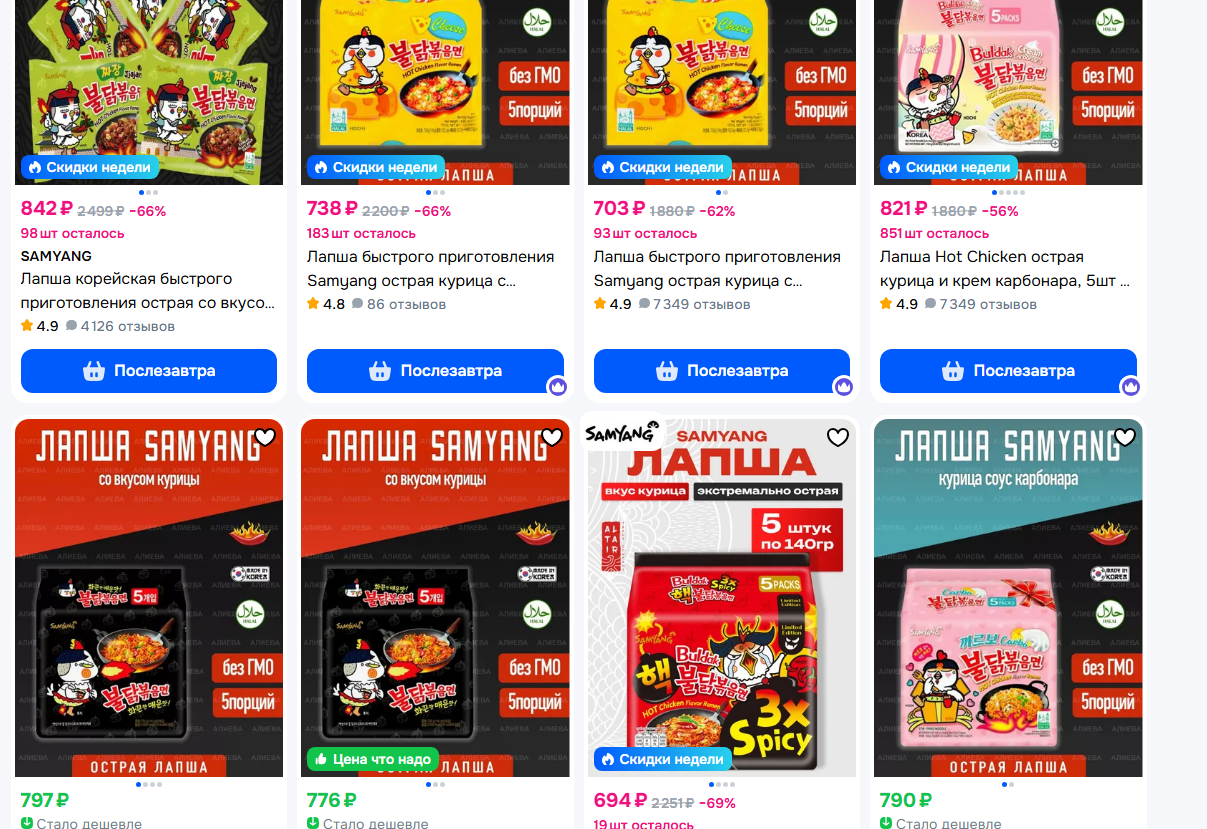Viewport: 1207px width, 829px height.
Task: Add 842 ₽ noodles to cart via Послезавтра
Action: point(149,371)
